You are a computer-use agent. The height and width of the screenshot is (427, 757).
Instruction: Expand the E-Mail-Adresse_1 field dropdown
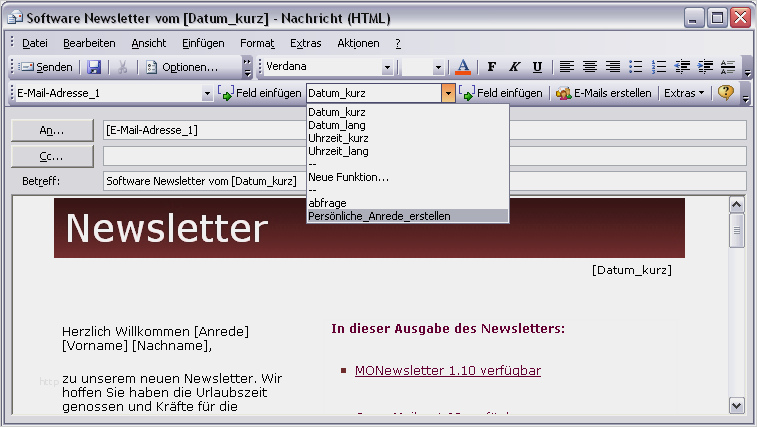[x=207, y=93]
